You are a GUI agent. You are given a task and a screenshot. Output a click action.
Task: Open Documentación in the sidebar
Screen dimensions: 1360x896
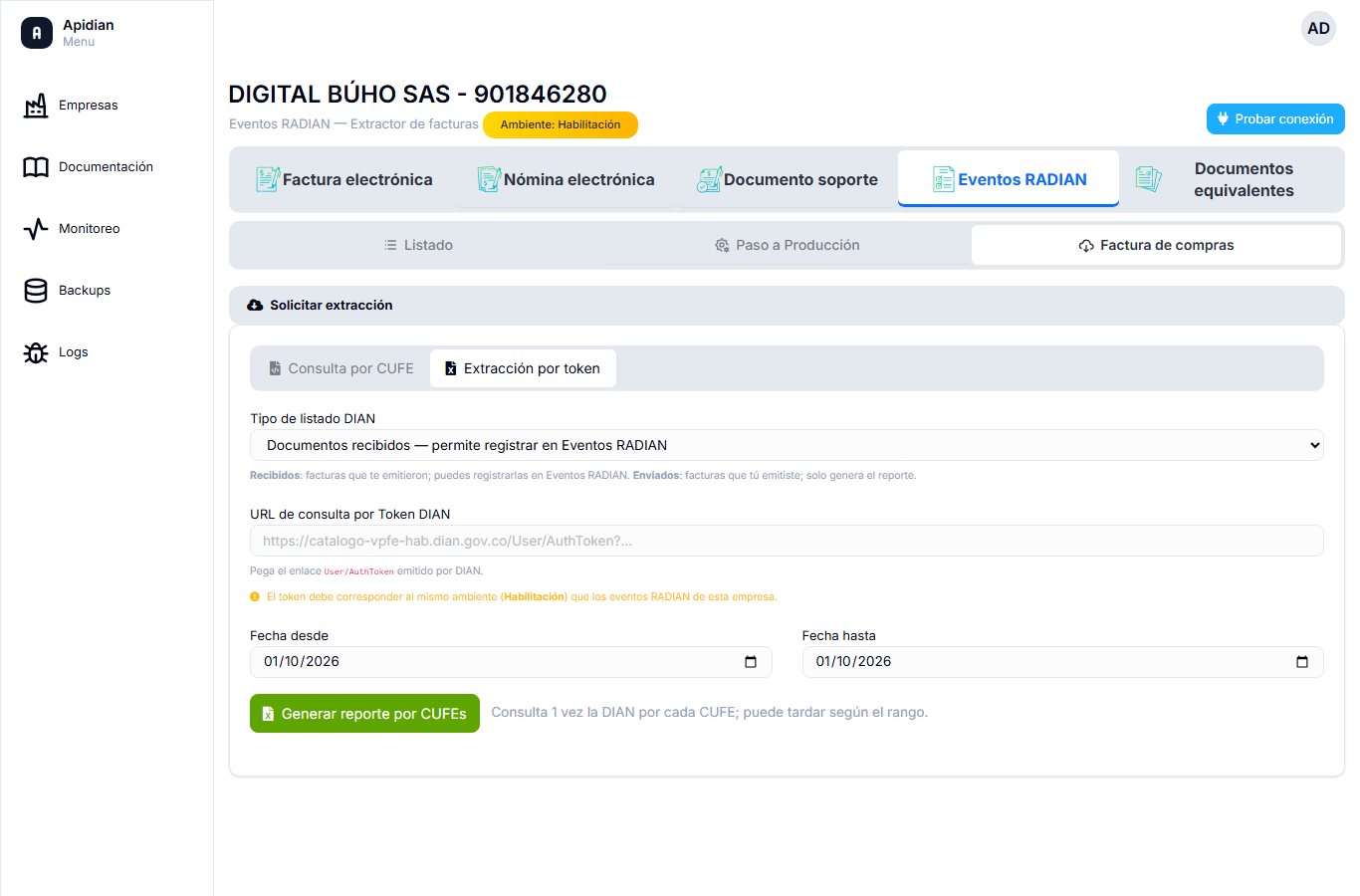click(x=106, y=167)
